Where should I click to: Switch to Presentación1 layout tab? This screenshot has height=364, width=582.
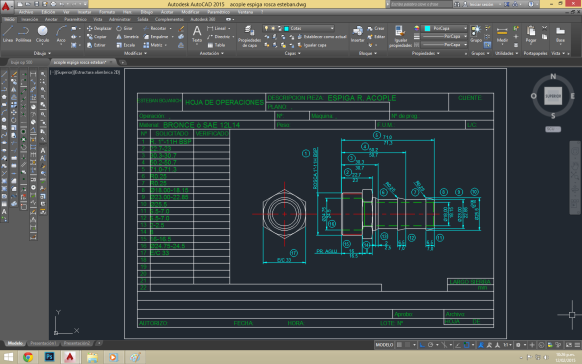[x=43, y=343]
